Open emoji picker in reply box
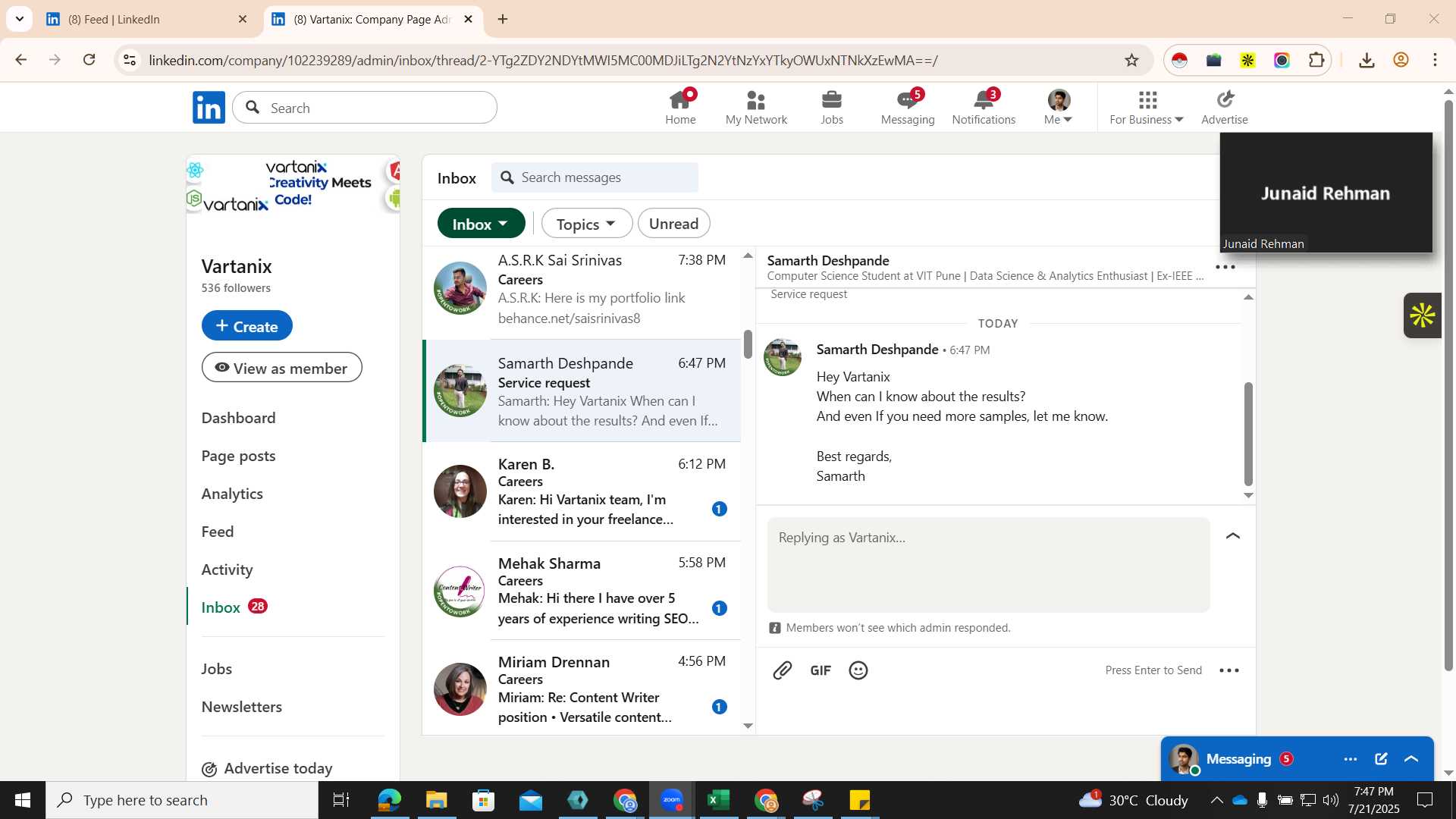Screen dimensions: 1456x819 (x=858, y=670)
